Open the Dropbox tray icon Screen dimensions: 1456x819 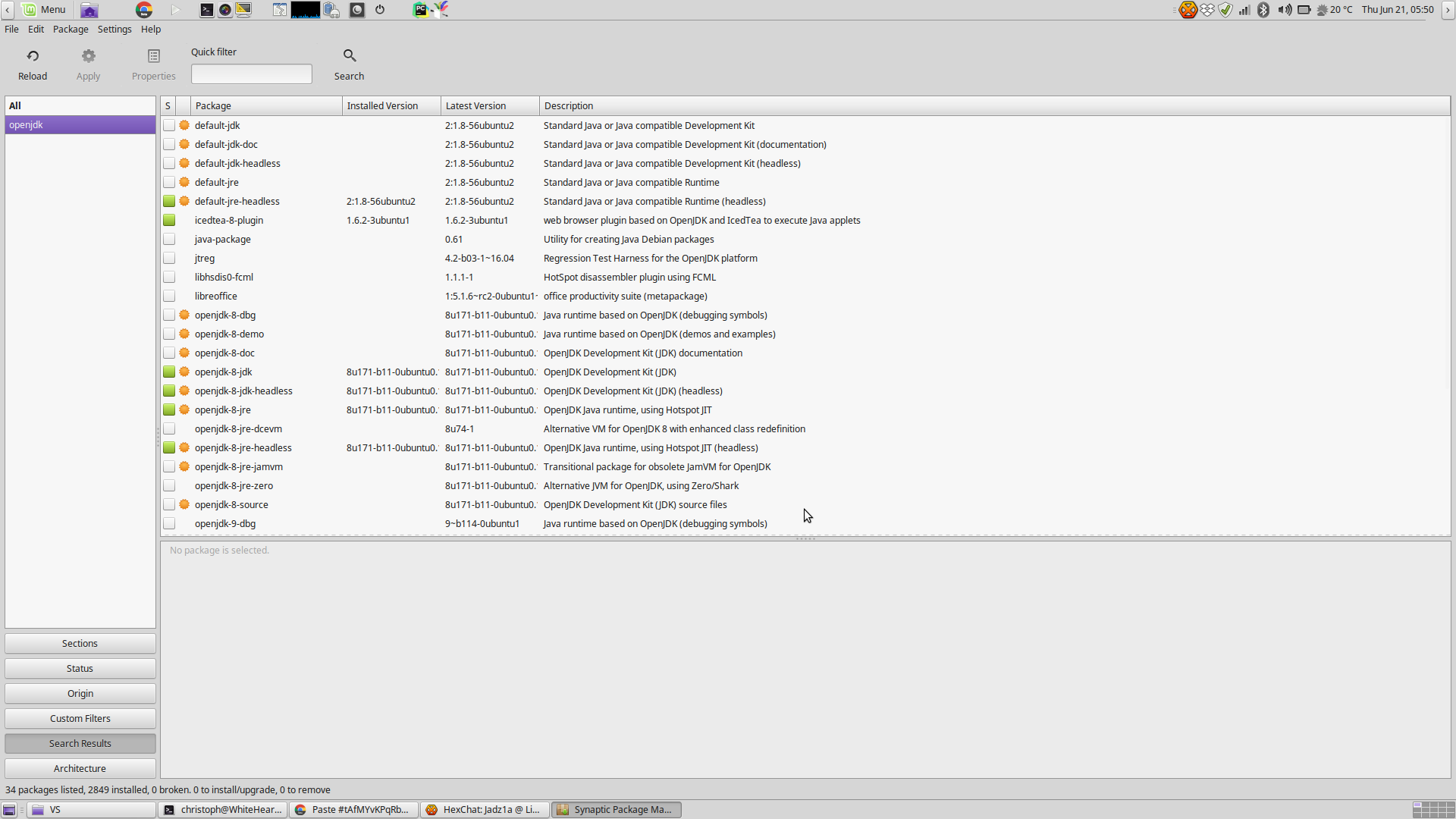[1207, 10]
